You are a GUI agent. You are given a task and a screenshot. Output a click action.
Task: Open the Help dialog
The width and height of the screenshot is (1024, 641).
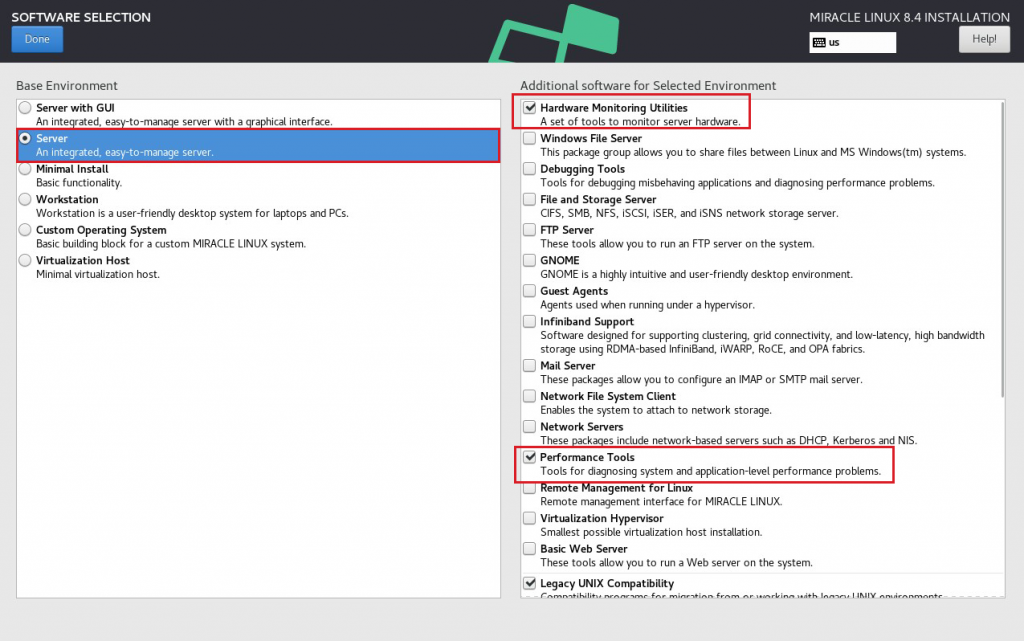(984, 38)
